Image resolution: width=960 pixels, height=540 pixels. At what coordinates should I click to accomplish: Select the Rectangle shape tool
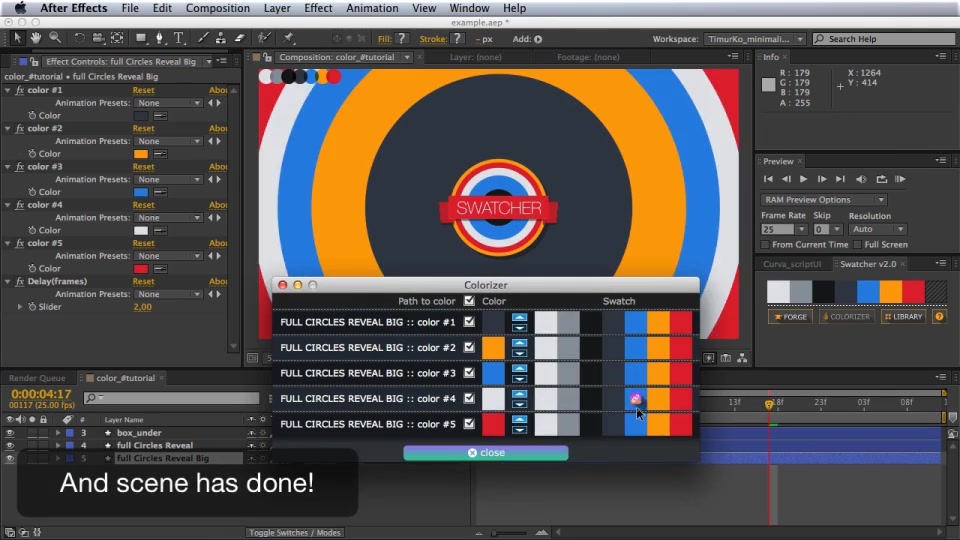click(141, 38)
